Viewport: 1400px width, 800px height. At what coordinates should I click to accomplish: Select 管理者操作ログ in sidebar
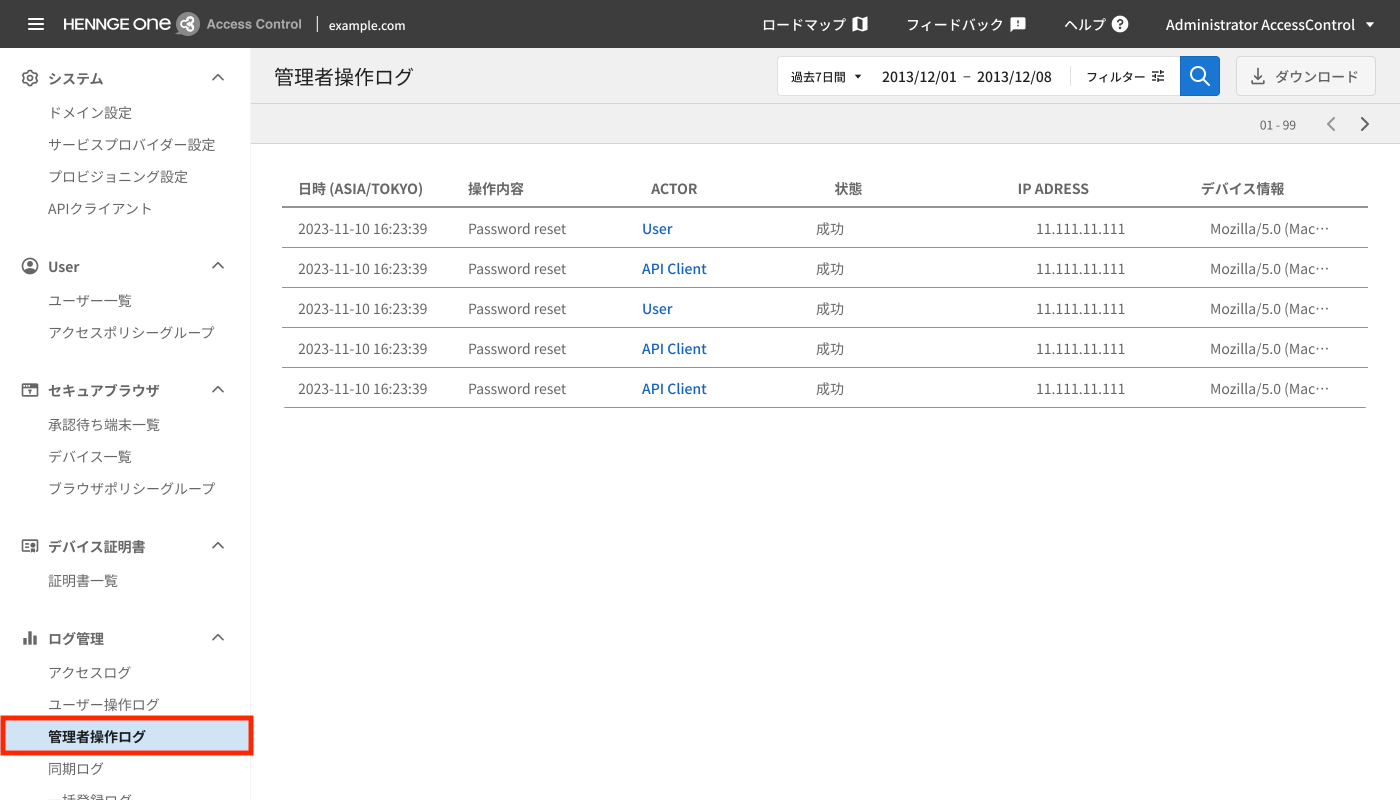(126, 736)
